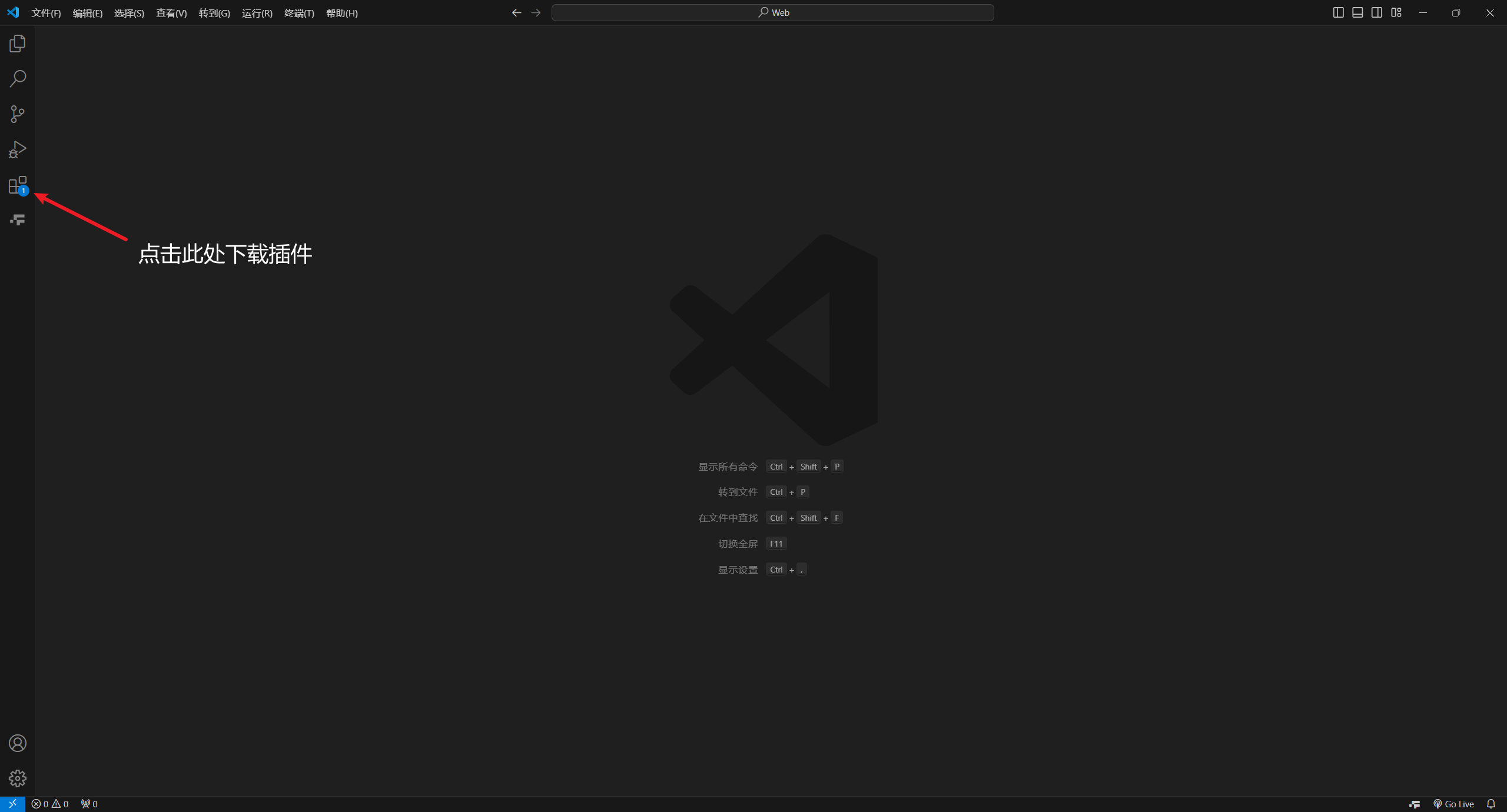Open Run and Debug view
Viewport: 1507px width, 812px height.
tap(18, 149)
